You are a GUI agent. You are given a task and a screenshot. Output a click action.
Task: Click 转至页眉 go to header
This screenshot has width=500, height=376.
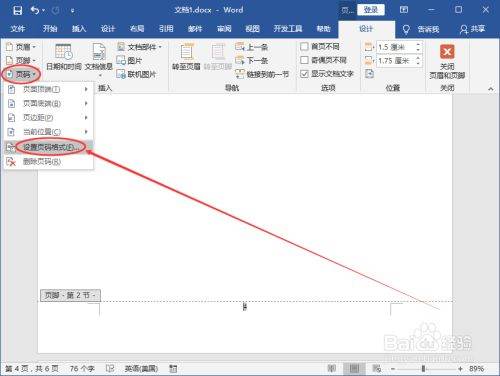coord(186,57)
